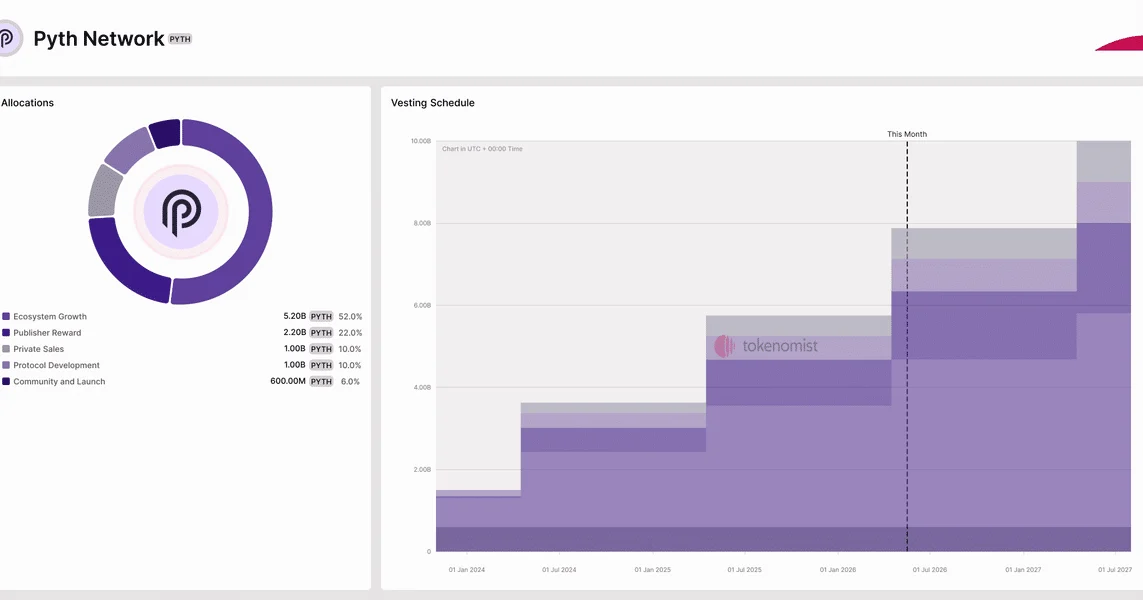Select the 6.0% allocation percentage
The height and width of the screenshot is (600, 1143).
click(351, 381)
